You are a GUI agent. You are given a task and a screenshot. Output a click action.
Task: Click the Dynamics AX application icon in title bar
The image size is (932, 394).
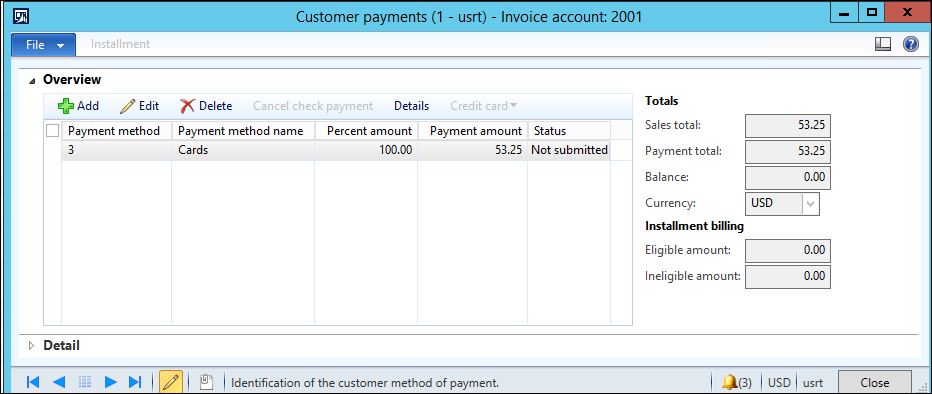[20, 15]
